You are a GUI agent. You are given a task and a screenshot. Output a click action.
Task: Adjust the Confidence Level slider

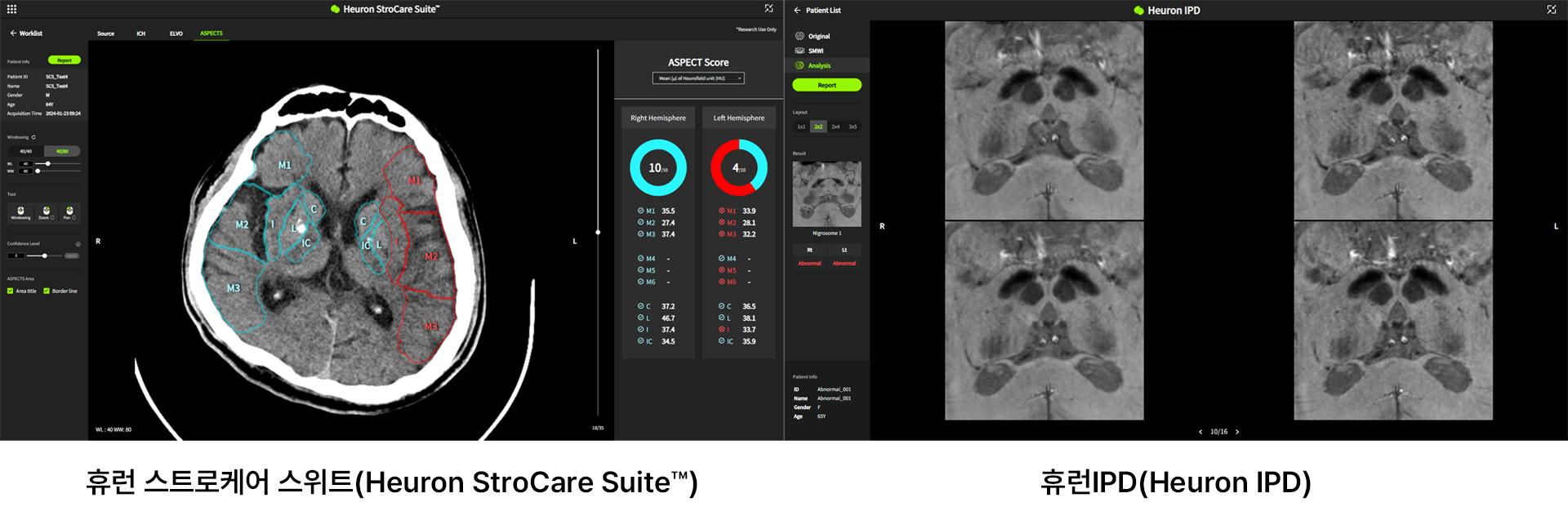click(x=44, y=256)
